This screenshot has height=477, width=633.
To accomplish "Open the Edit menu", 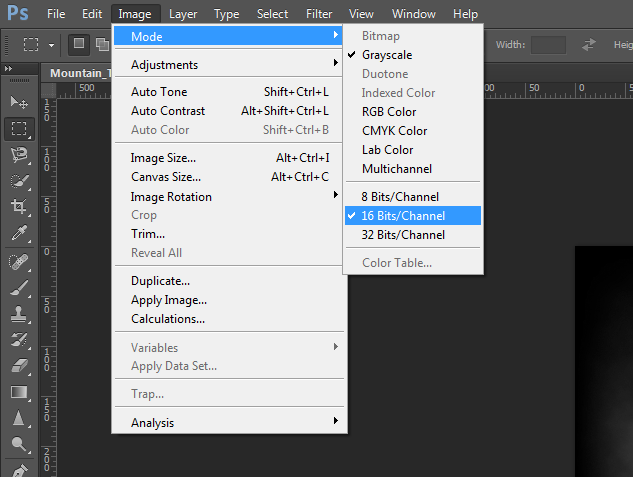I will click(x=92, y=14).
